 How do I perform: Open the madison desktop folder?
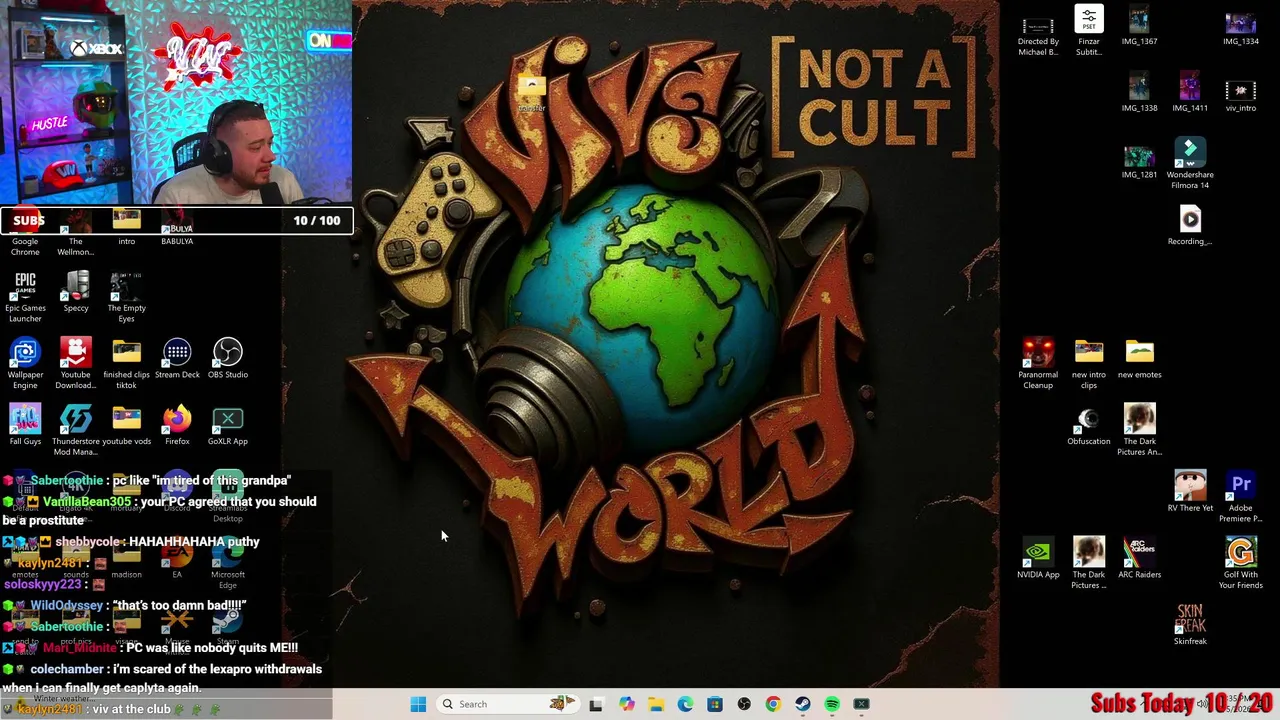click(127, 560)
